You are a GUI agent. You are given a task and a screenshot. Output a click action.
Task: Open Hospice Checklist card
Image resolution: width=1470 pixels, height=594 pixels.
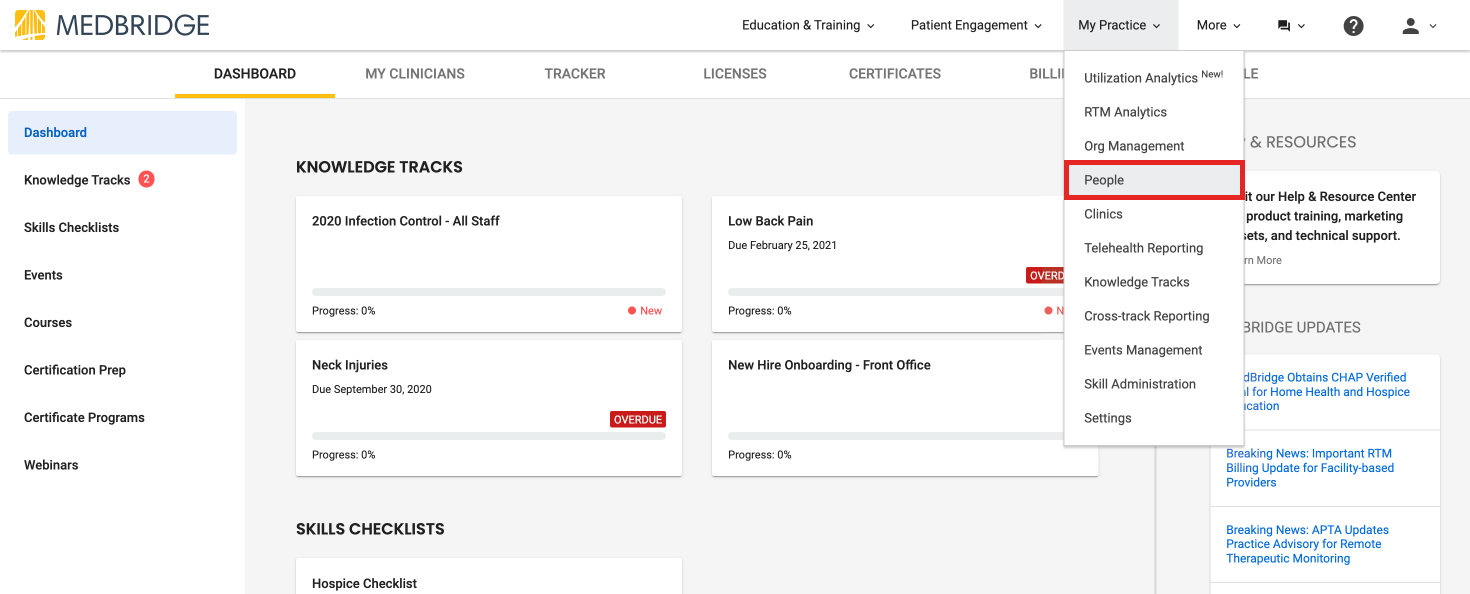point(489,576)
